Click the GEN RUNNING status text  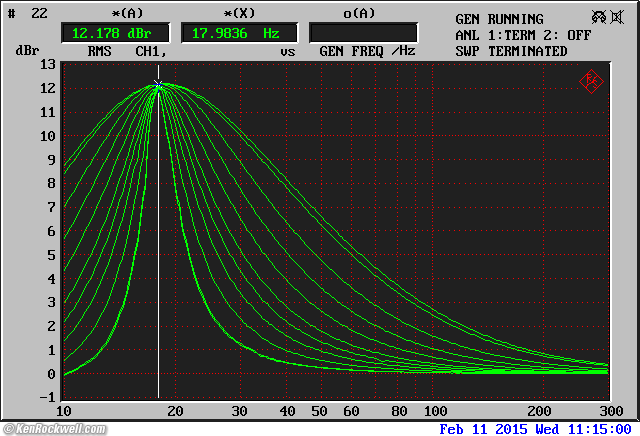pyautogui.click(x=499, y=19)
